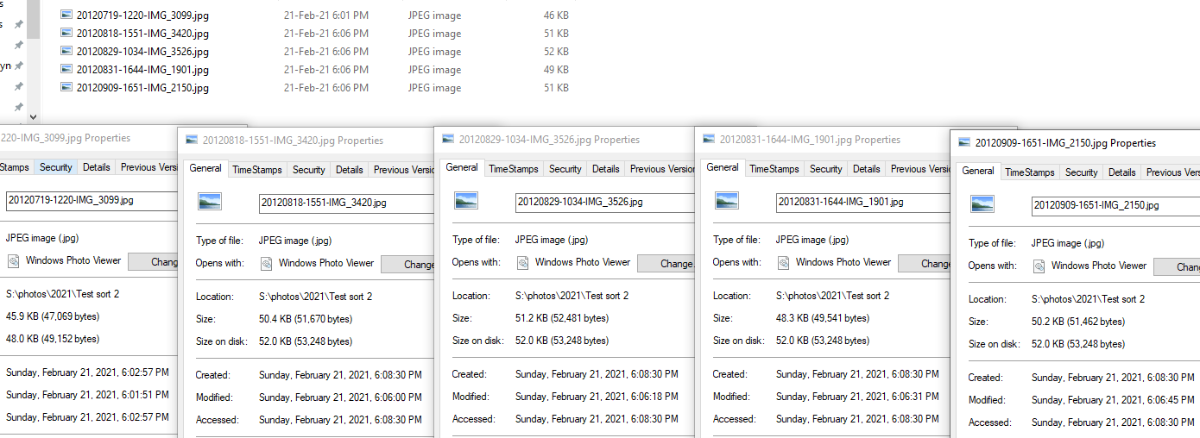Image resolution: width=1200 pixels, height=438 pixels.
Task: Click Windows Photo Viewer icon in IMG_2150 Properties
Action: (1040, 266)
